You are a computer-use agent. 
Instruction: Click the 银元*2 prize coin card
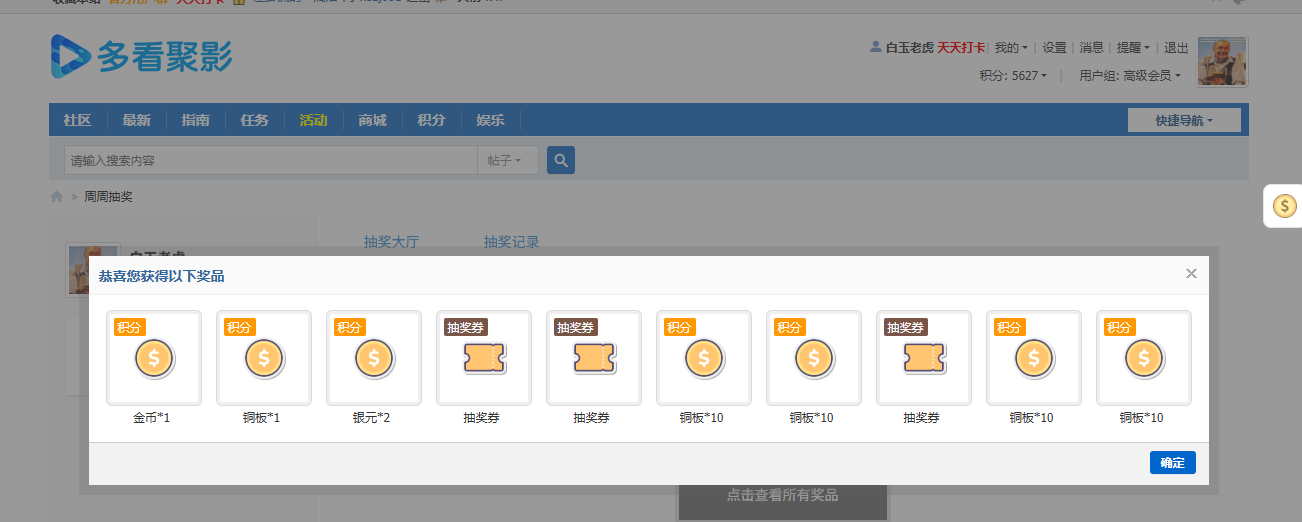coord(374,358)
